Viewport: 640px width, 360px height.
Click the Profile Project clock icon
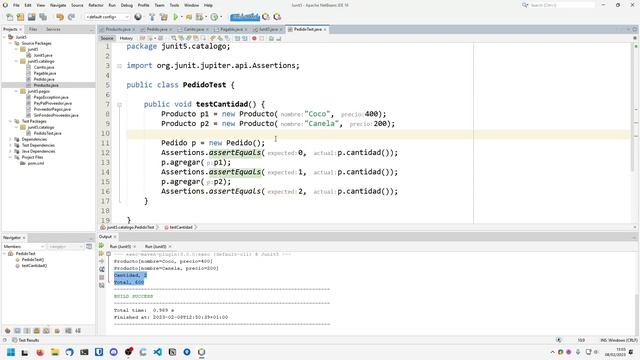coord(214,17)
